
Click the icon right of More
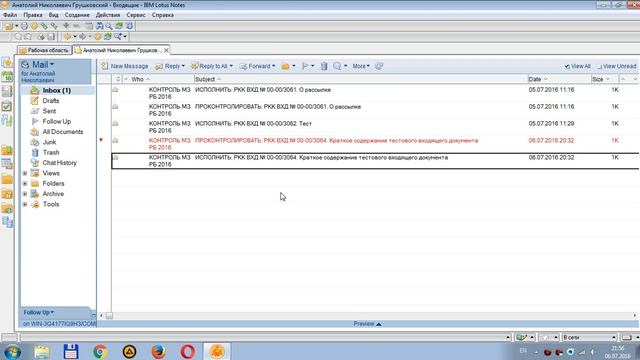click(x=379, y=66)
